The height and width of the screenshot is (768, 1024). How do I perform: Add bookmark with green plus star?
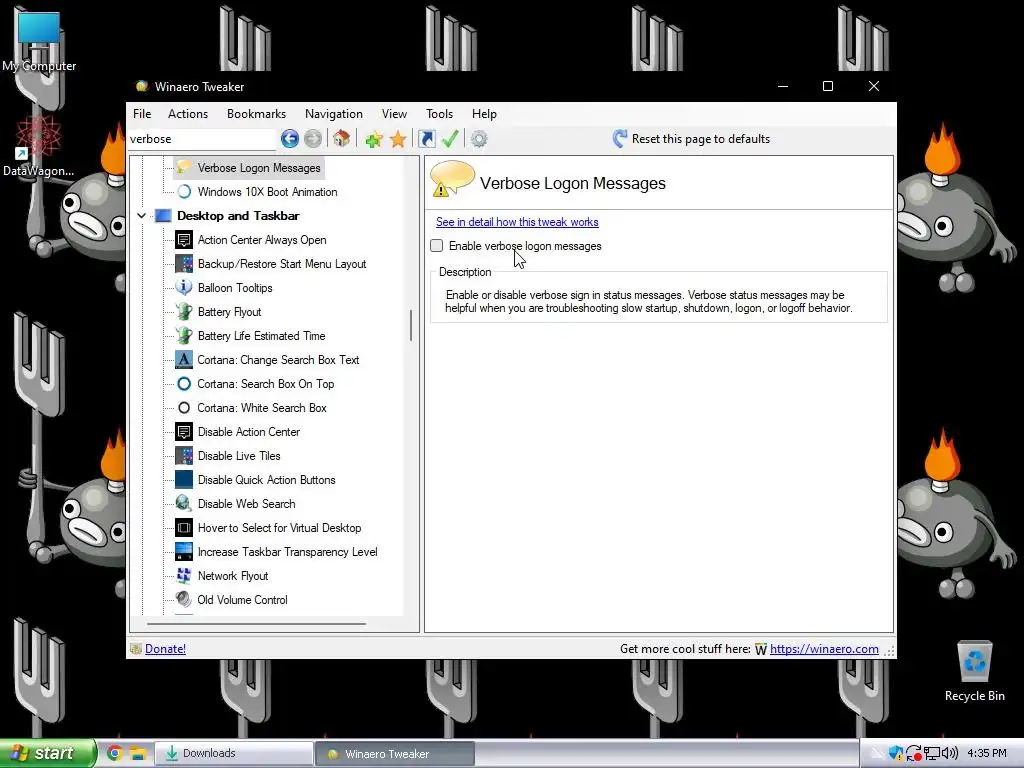pos(374,138)
